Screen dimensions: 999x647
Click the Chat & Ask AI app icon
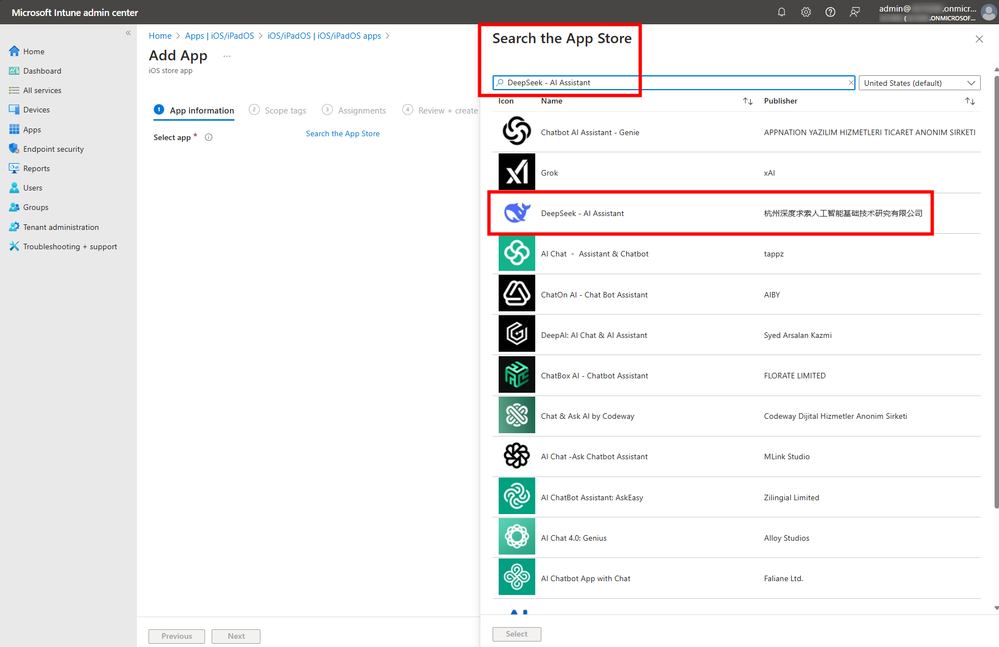(517, 416)
